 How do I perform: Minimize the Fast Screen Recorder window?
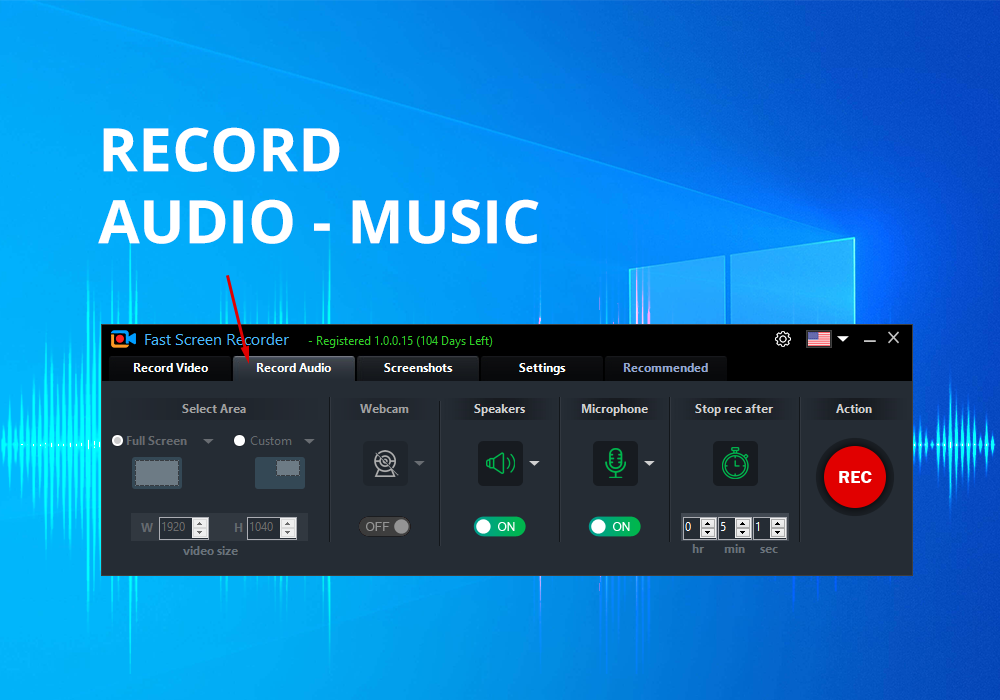869,340
